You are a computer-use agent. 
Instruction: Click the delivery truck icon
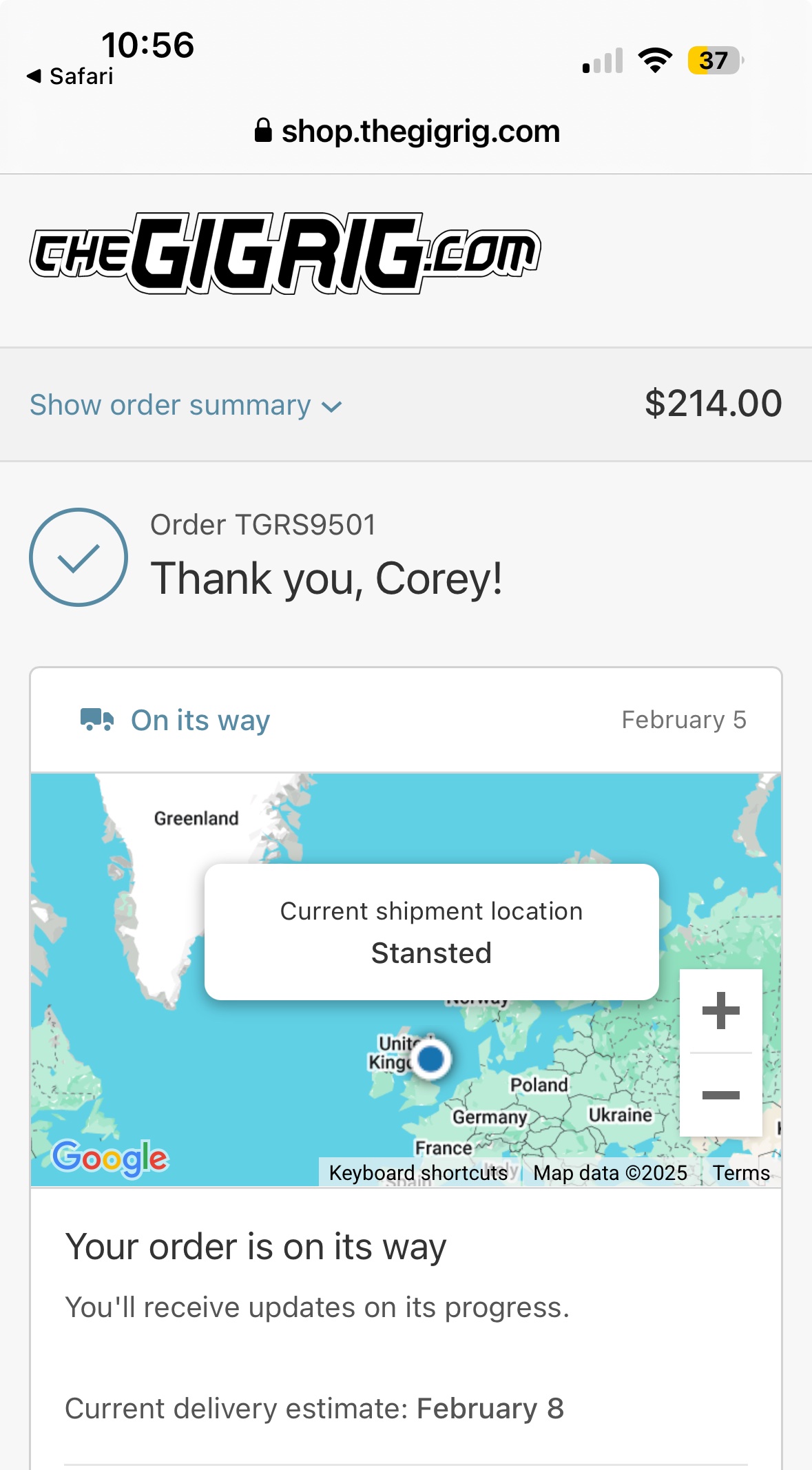[96, 719]
